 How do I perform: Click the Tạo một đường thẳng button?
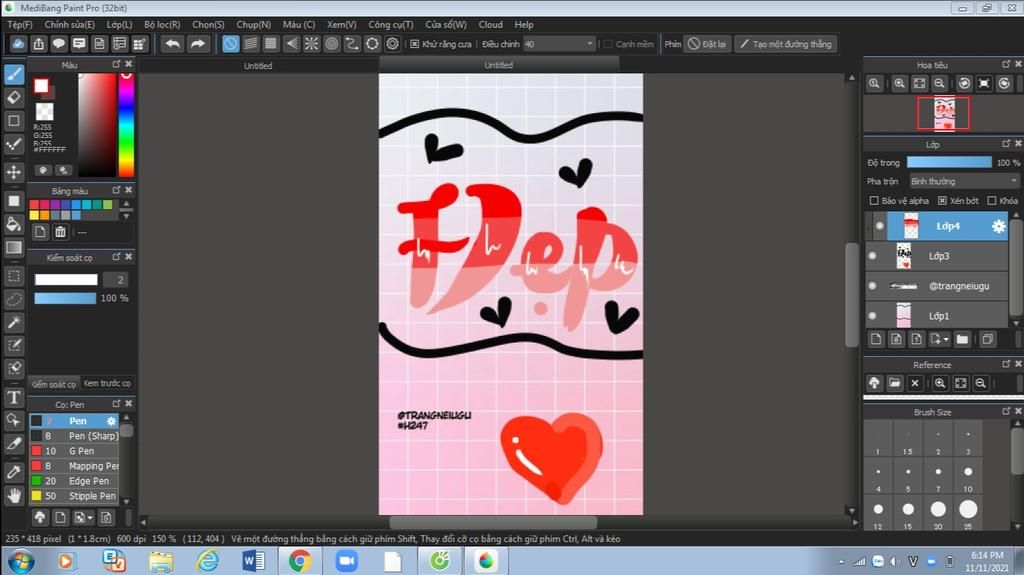pyautogui.click(x=786, y=44)
